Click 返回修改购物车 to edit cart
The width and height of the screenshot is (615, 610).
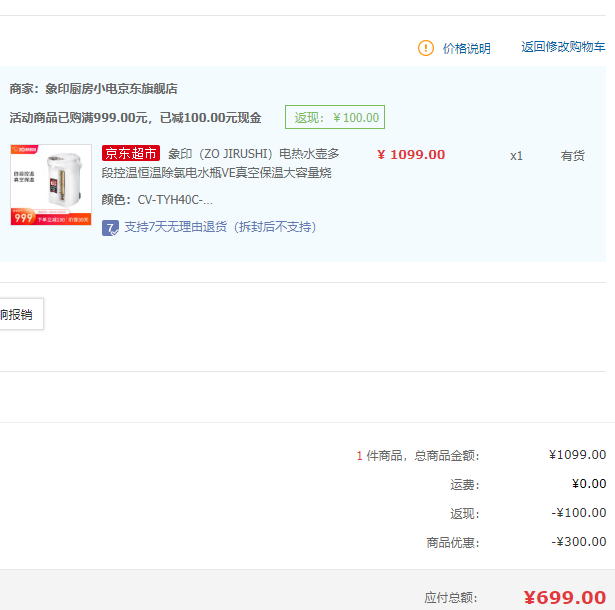point(563,47)
